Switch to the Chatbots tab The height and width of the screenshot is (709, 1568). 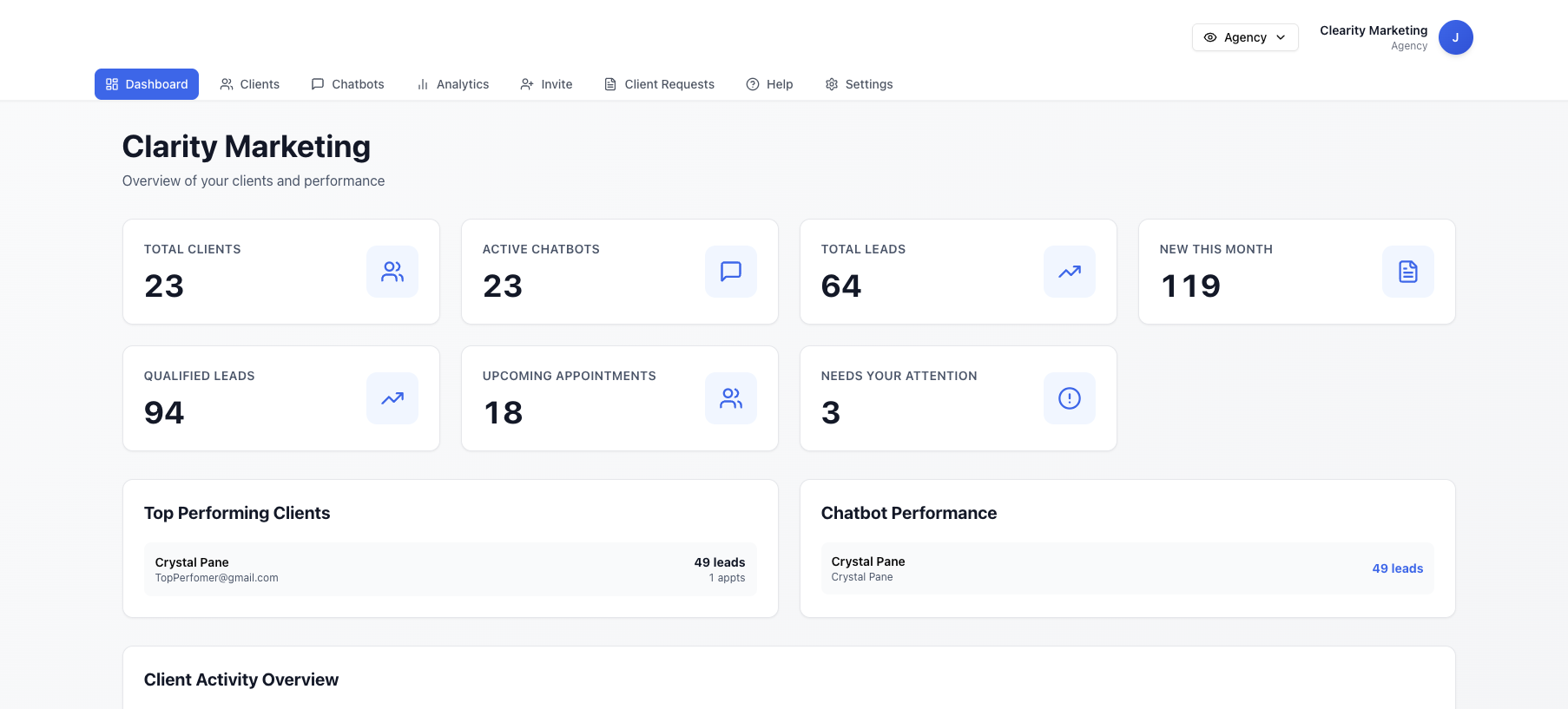(347, 84)
